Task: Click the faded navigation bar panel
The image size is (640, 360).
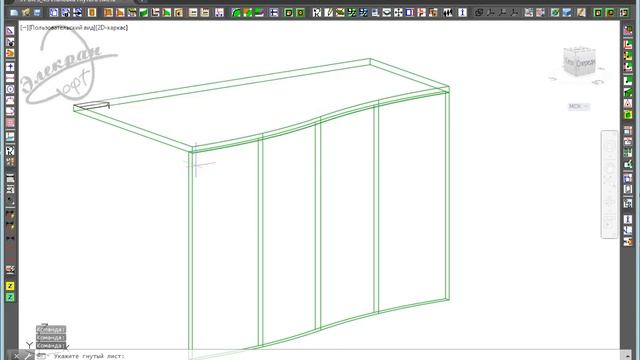Action: (609, 184)
